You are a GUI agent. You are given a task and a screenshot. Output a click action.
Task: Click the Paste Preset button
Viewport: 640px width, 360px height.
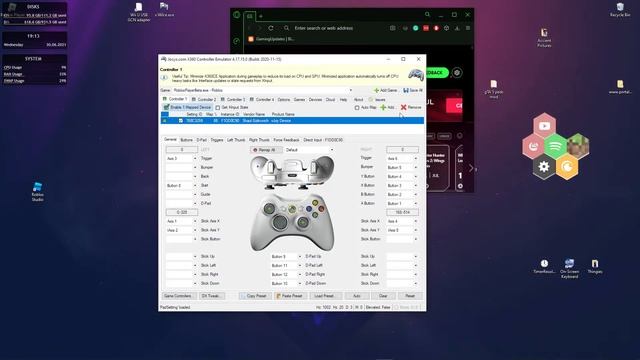[x=290, y=296]
